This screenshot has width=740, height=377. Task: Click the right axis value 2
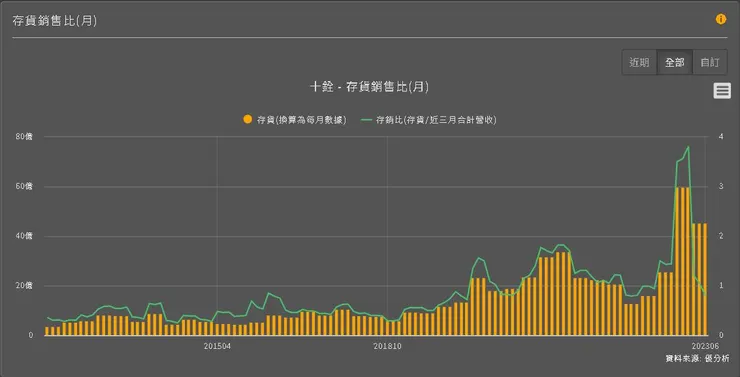[x=720, y=236]
